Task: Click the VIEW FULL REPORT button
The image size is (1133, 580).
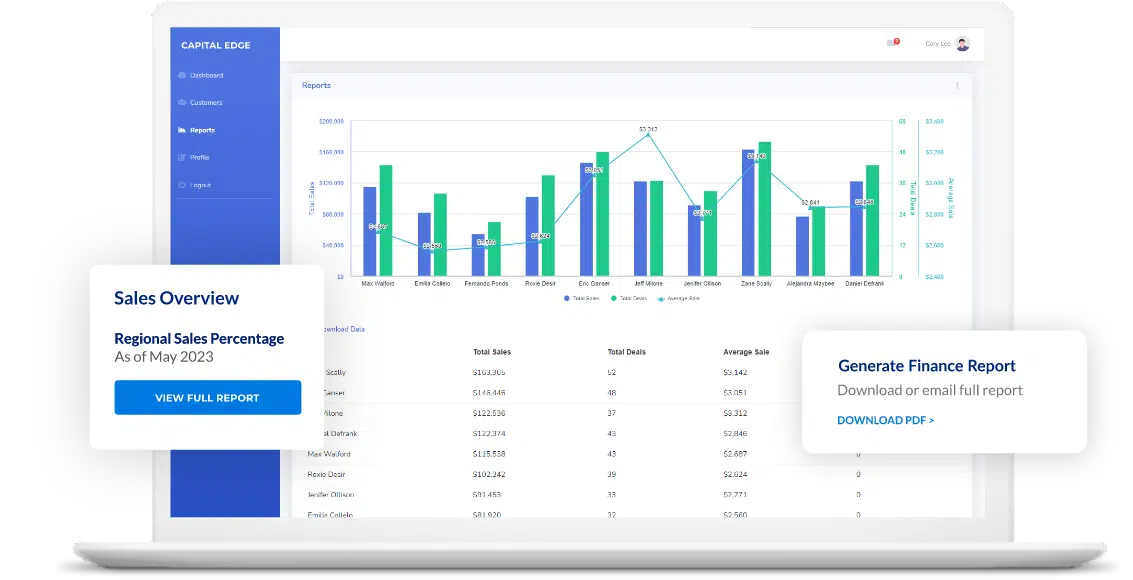Action: click(207, 398)
